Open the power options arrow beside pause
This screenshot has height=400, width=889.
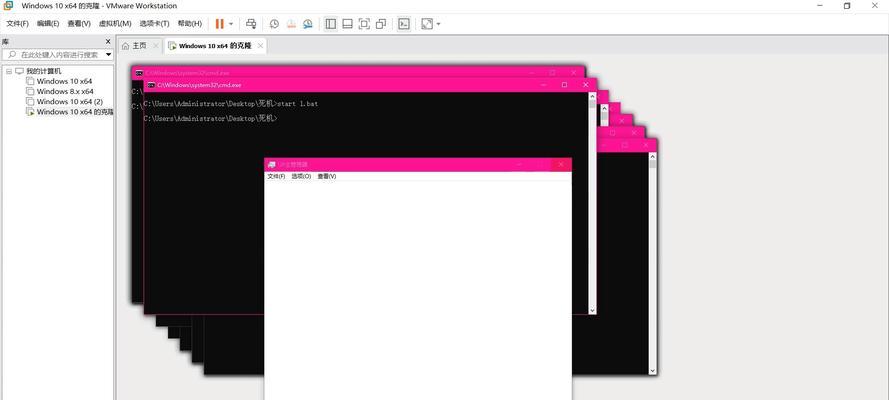click(231, 24)
